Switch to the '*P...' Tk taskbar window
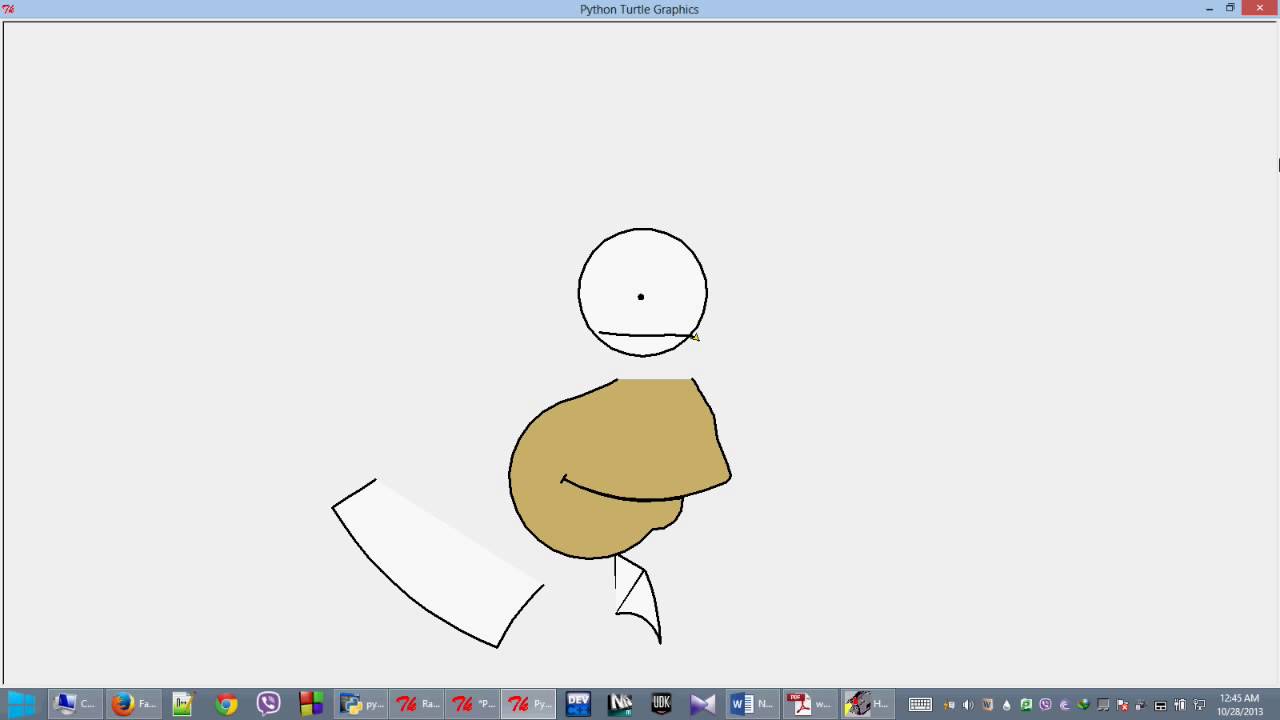Screen dimensions: 1280x720 coord(474,704)
